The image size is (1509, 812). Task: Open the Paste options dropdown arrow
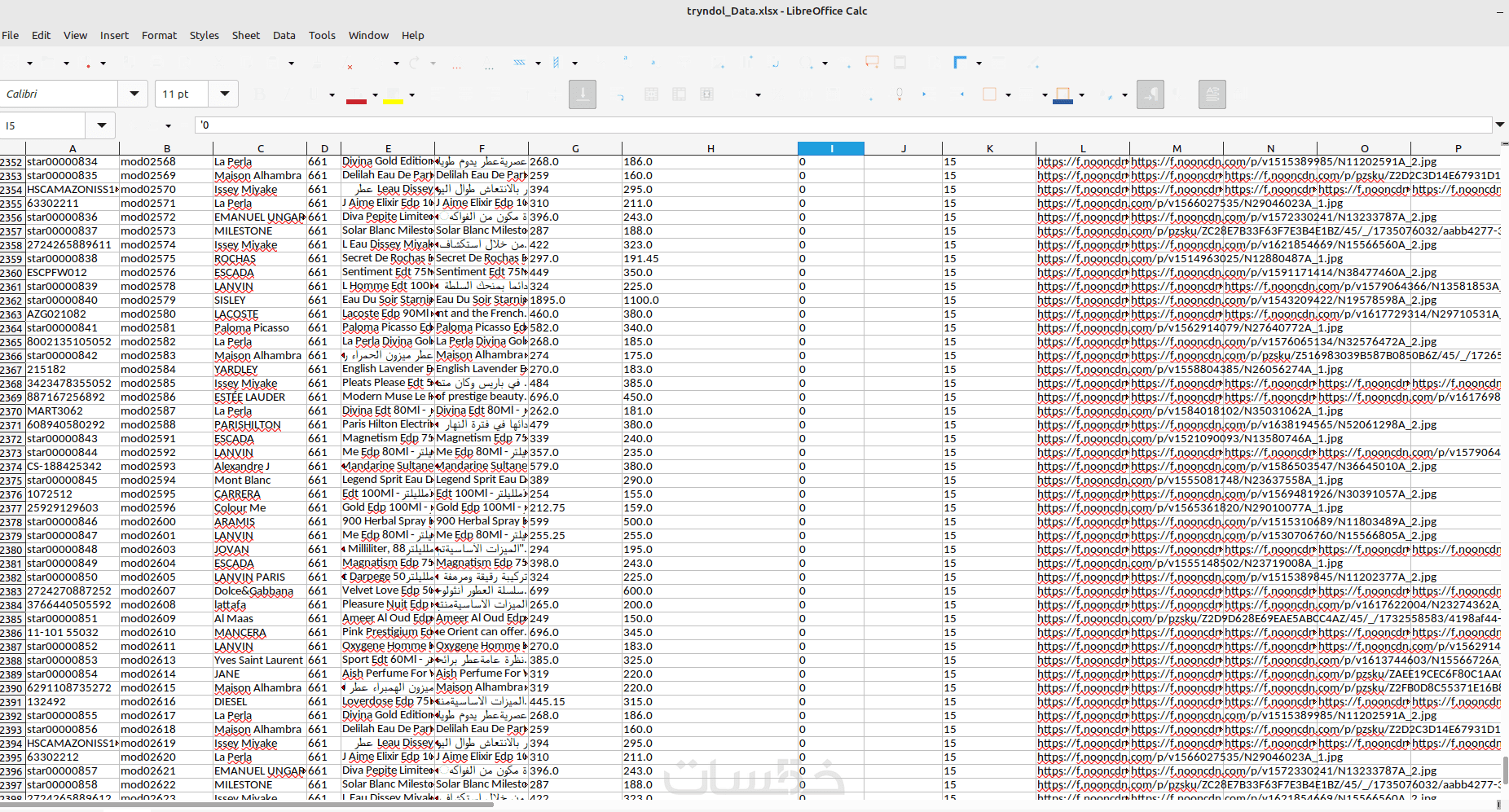pyautogui.click(x=291, y=63)
